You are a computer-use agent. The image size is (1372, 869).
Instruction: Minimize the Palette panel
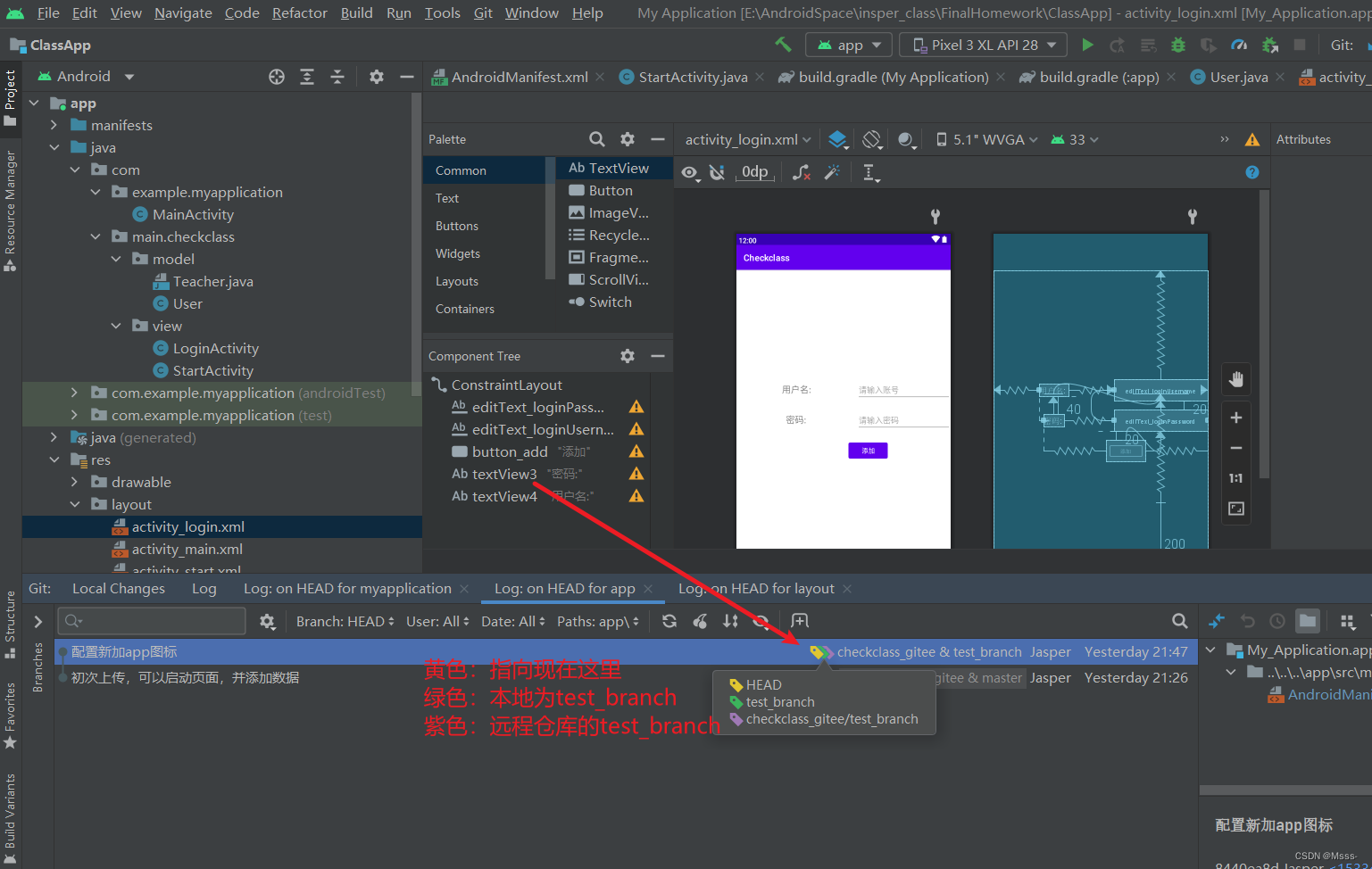pyautogui.click(x=658, y=139)
